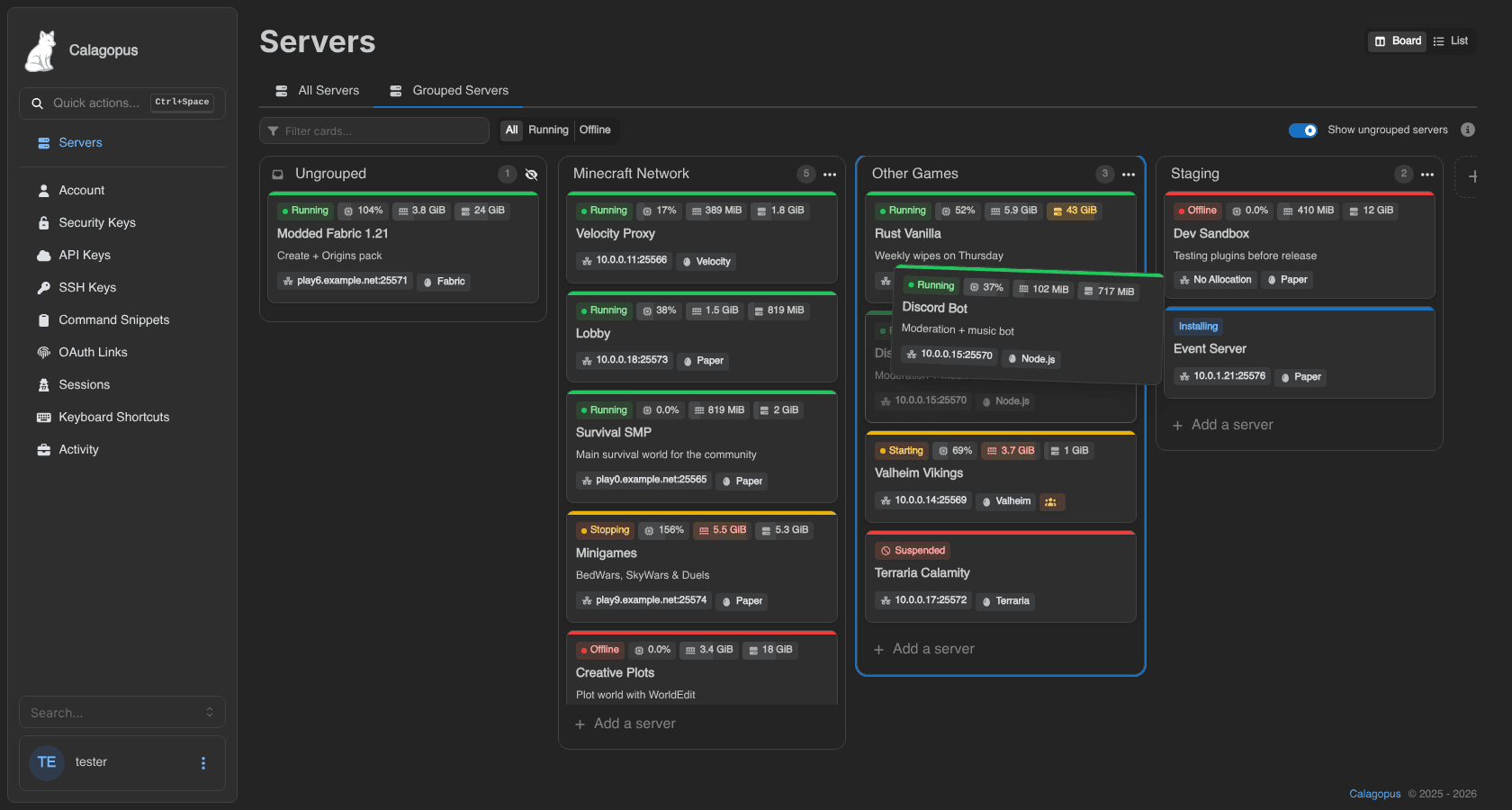Add a server to Staging group

pos(1223,426)
